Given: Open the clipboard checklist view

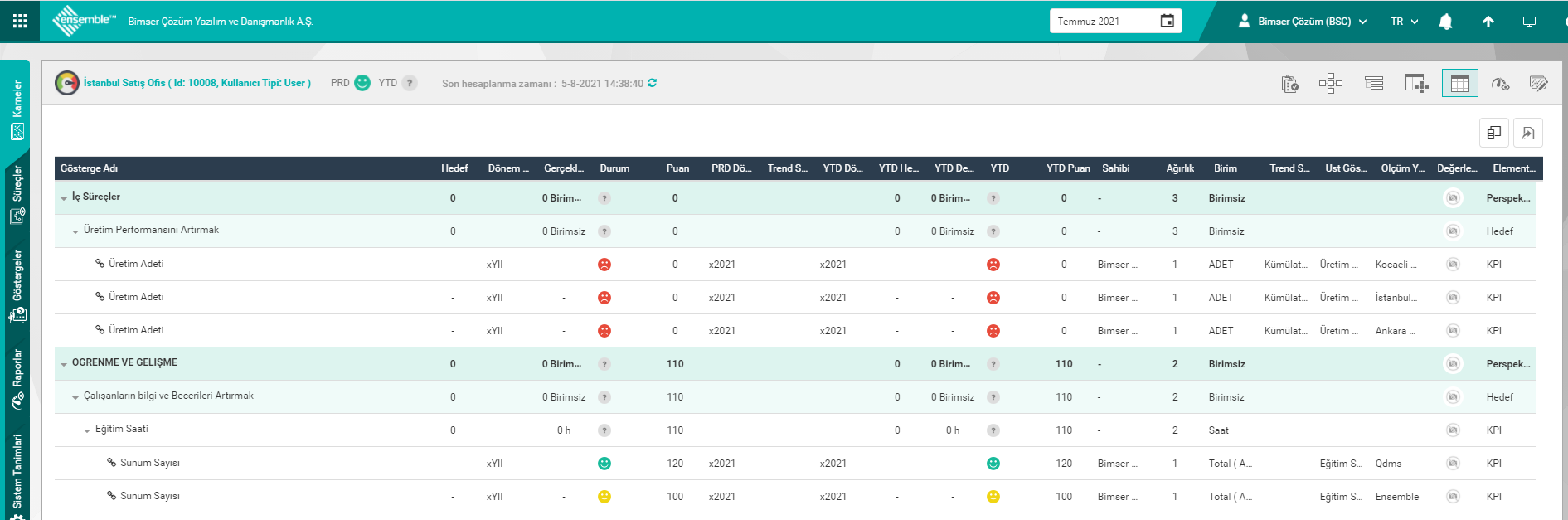Looking at the screenshot, I should [1289, 83].
